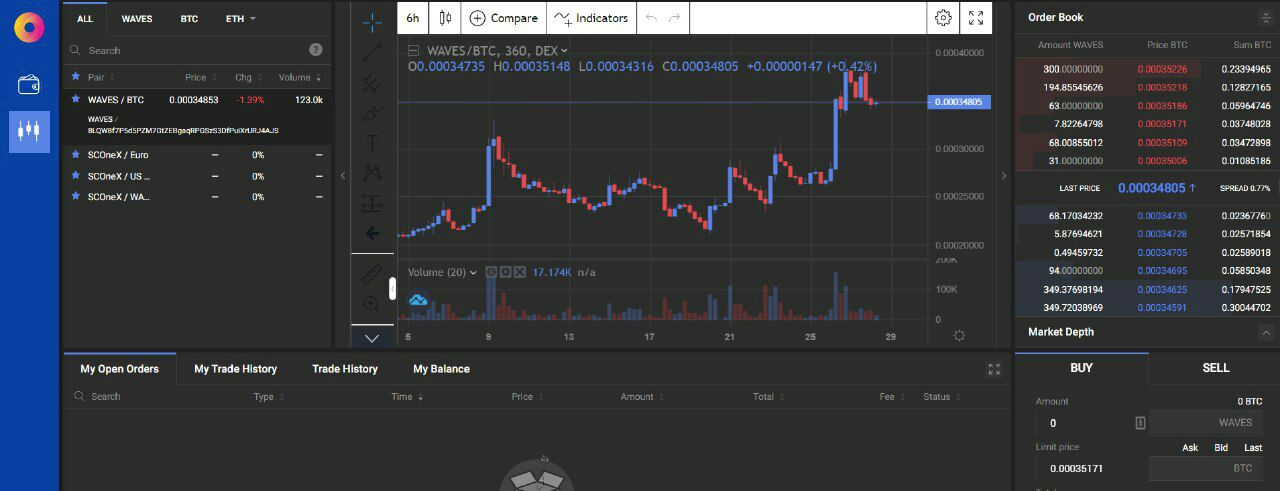
Task: Toggle favorite star for WAVES / BTC
Action: tap(75, 99)
